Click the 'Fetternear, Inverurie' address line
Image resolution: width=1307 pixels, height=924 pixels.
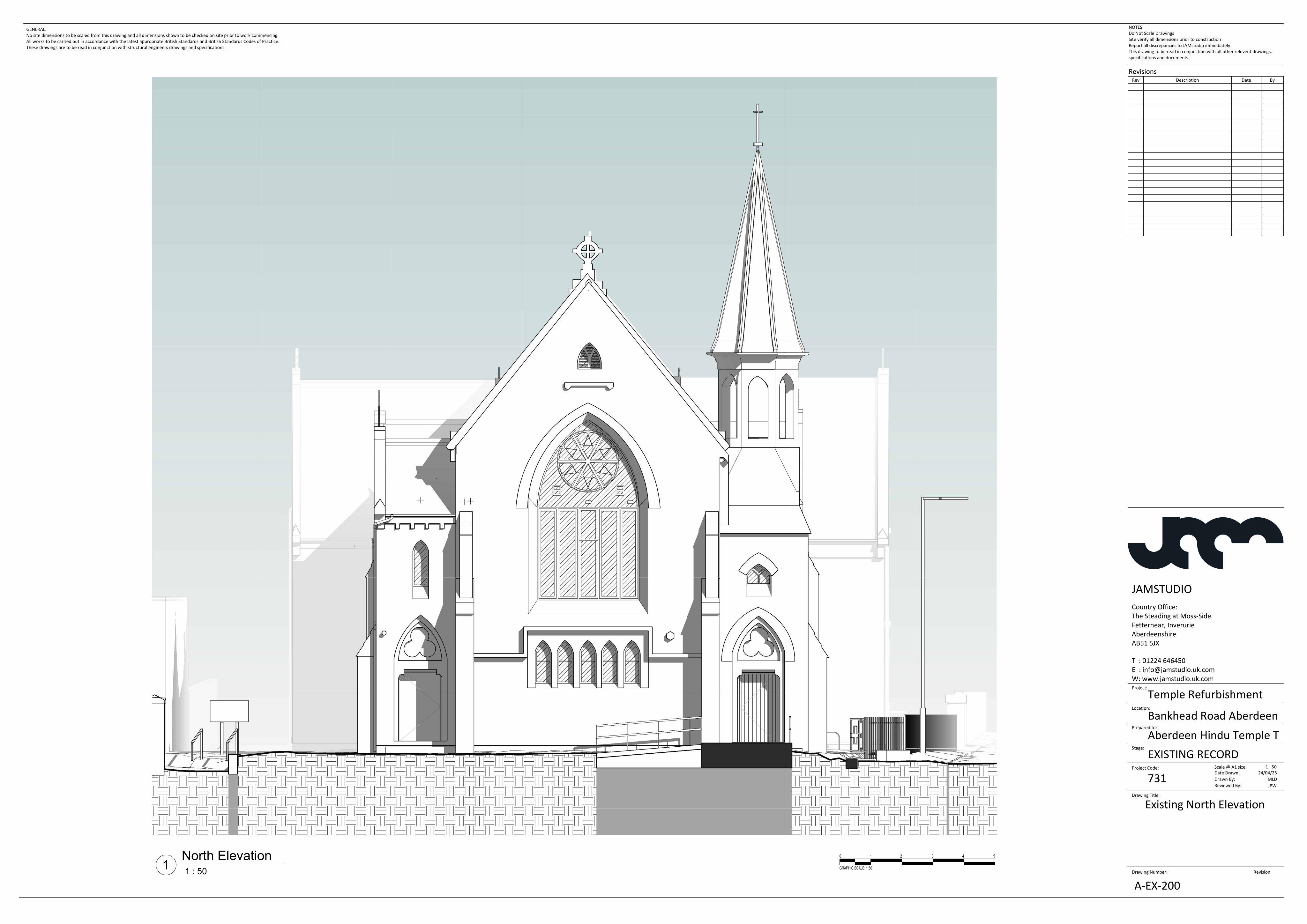pos(1163,625)
